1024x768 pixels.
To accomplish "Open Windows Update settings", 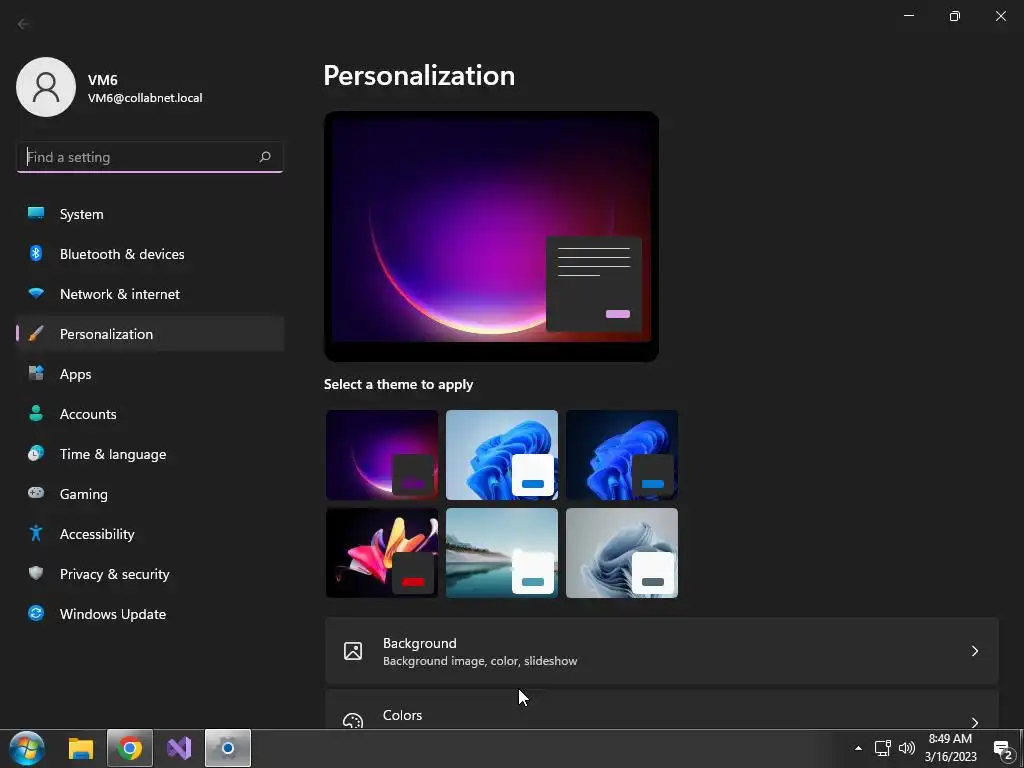I will (x=150, y=614).
